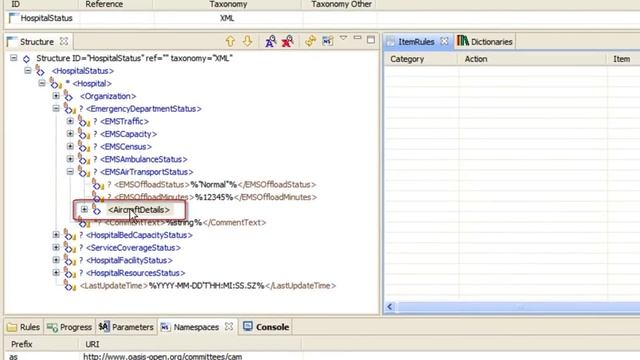The height and width of the screenshot is (360, 640).
Task: Click the yellow down arrow in Structure toolbar
Action: (x=247, y=41)
